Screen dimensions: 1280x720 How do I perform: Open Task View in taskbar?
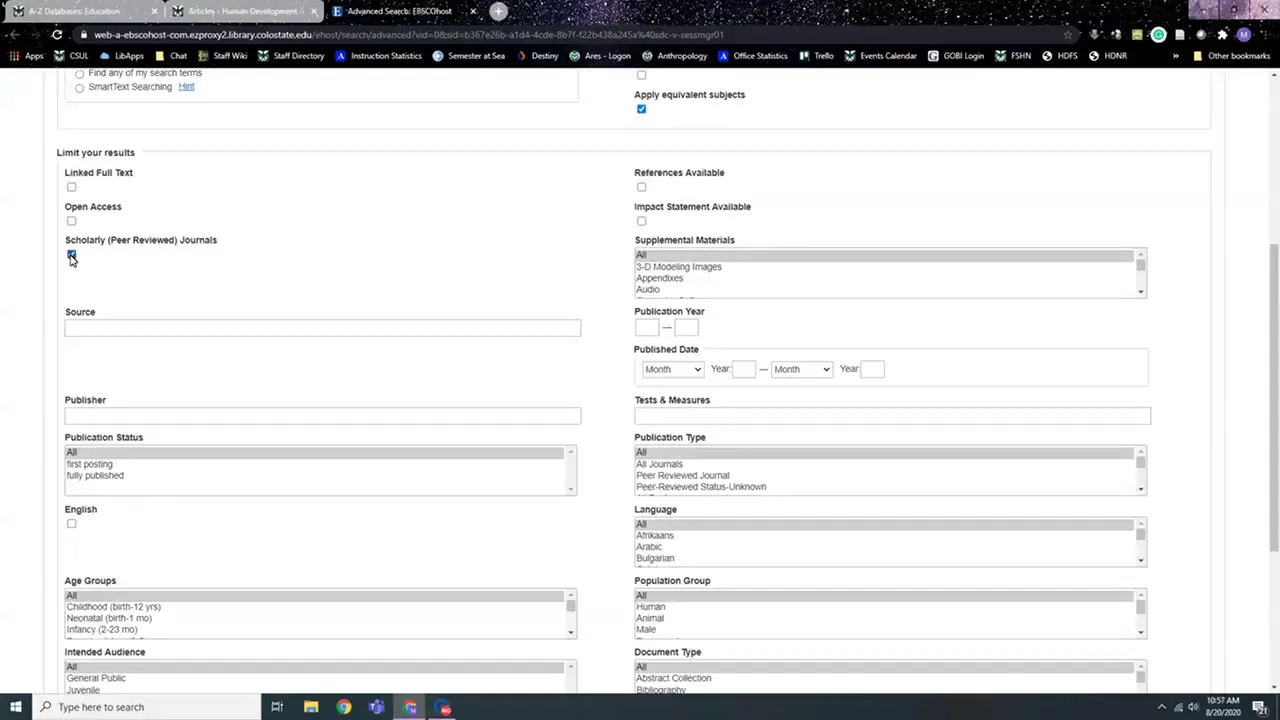[x=277, y=707]
